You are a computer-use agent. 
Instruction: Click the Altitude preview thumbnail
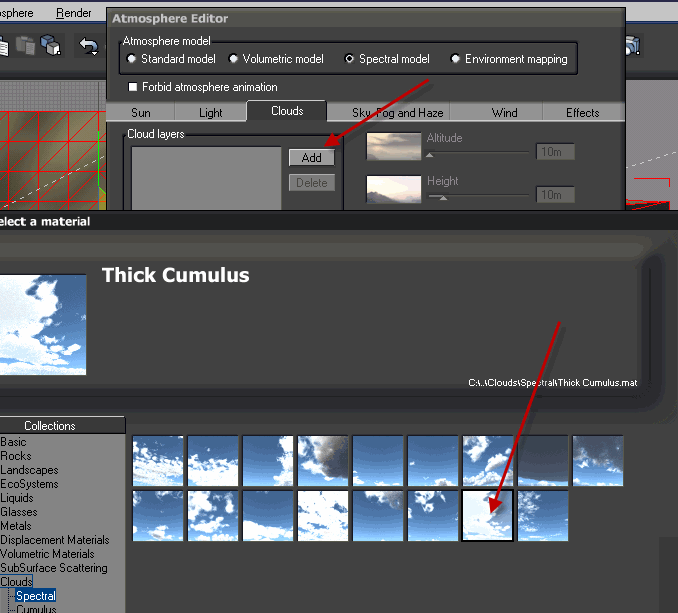[393, 146]
